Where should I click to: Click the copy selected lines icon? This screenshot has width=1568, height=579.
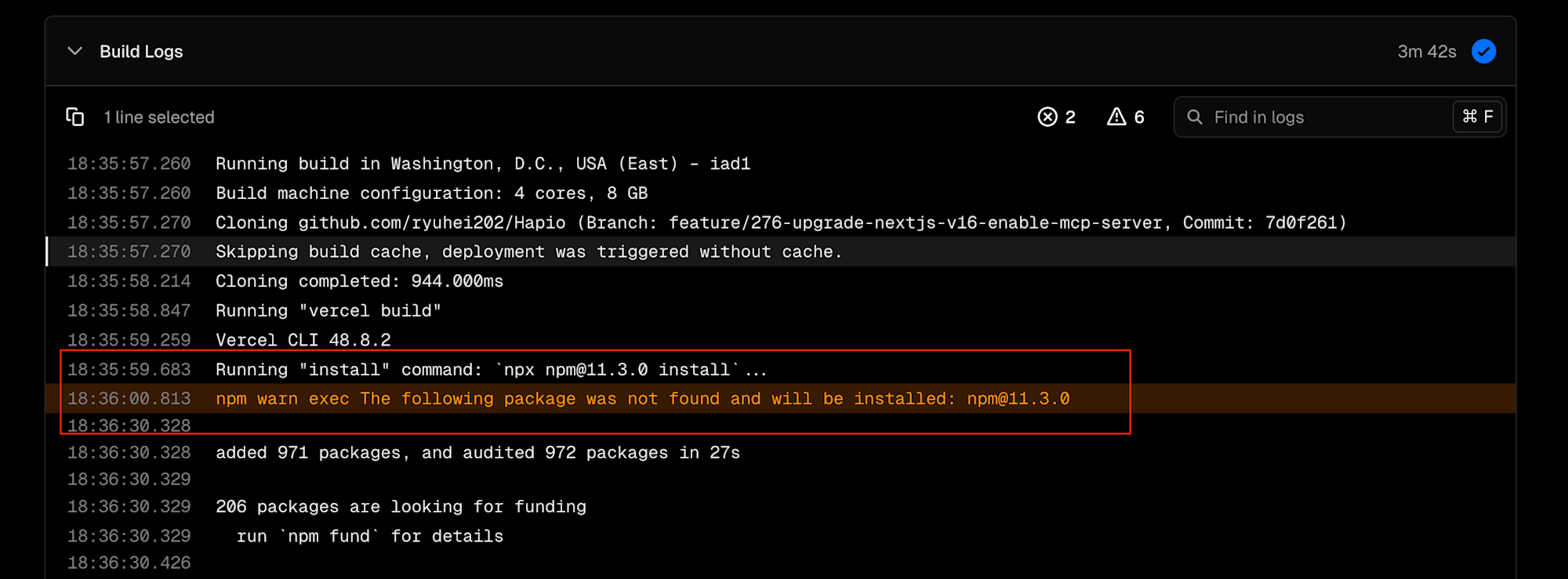[75, 118]
